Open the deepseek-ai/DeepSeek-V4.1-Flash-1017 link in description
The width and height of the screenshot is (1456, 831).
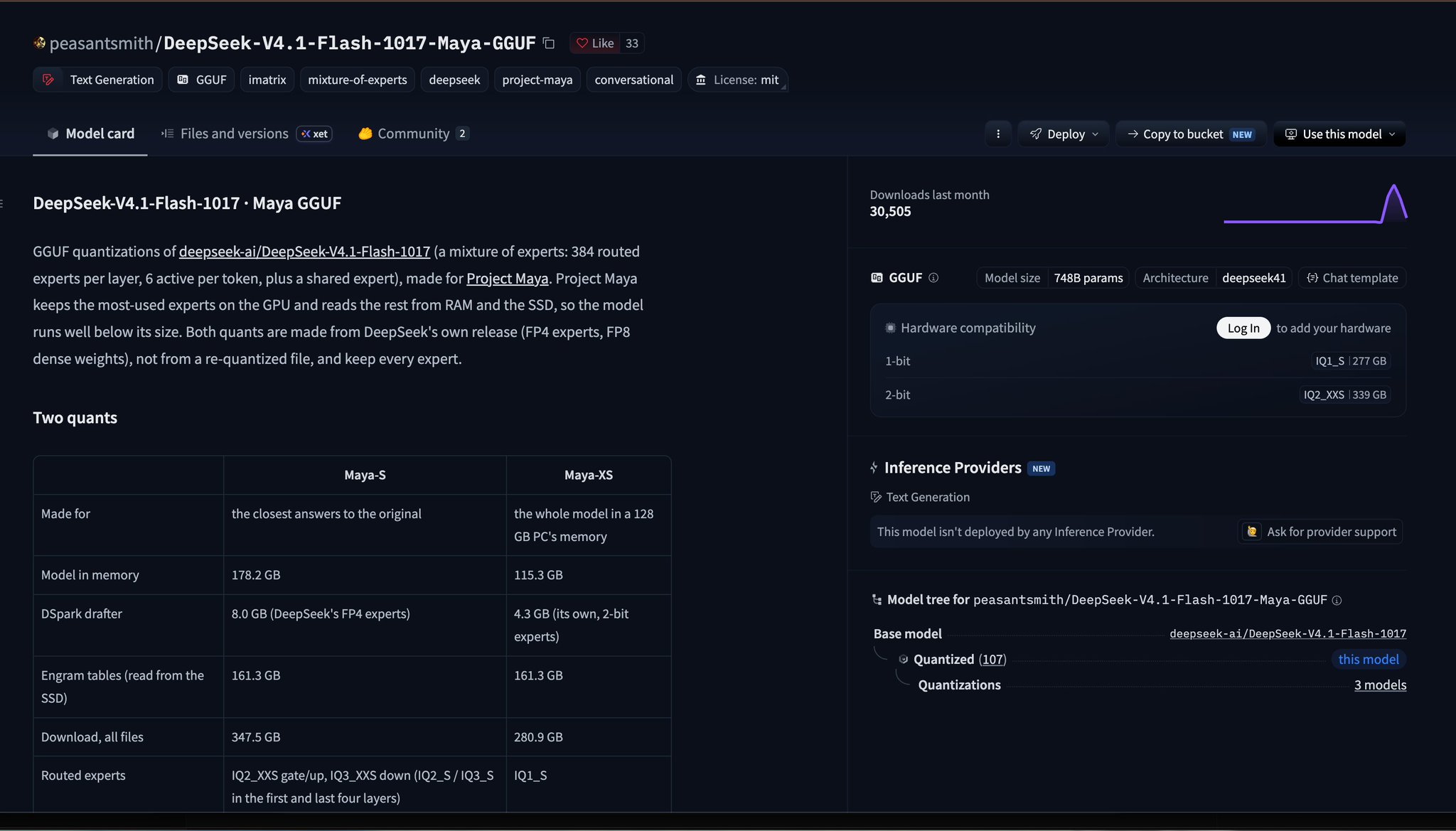(304, 252)
